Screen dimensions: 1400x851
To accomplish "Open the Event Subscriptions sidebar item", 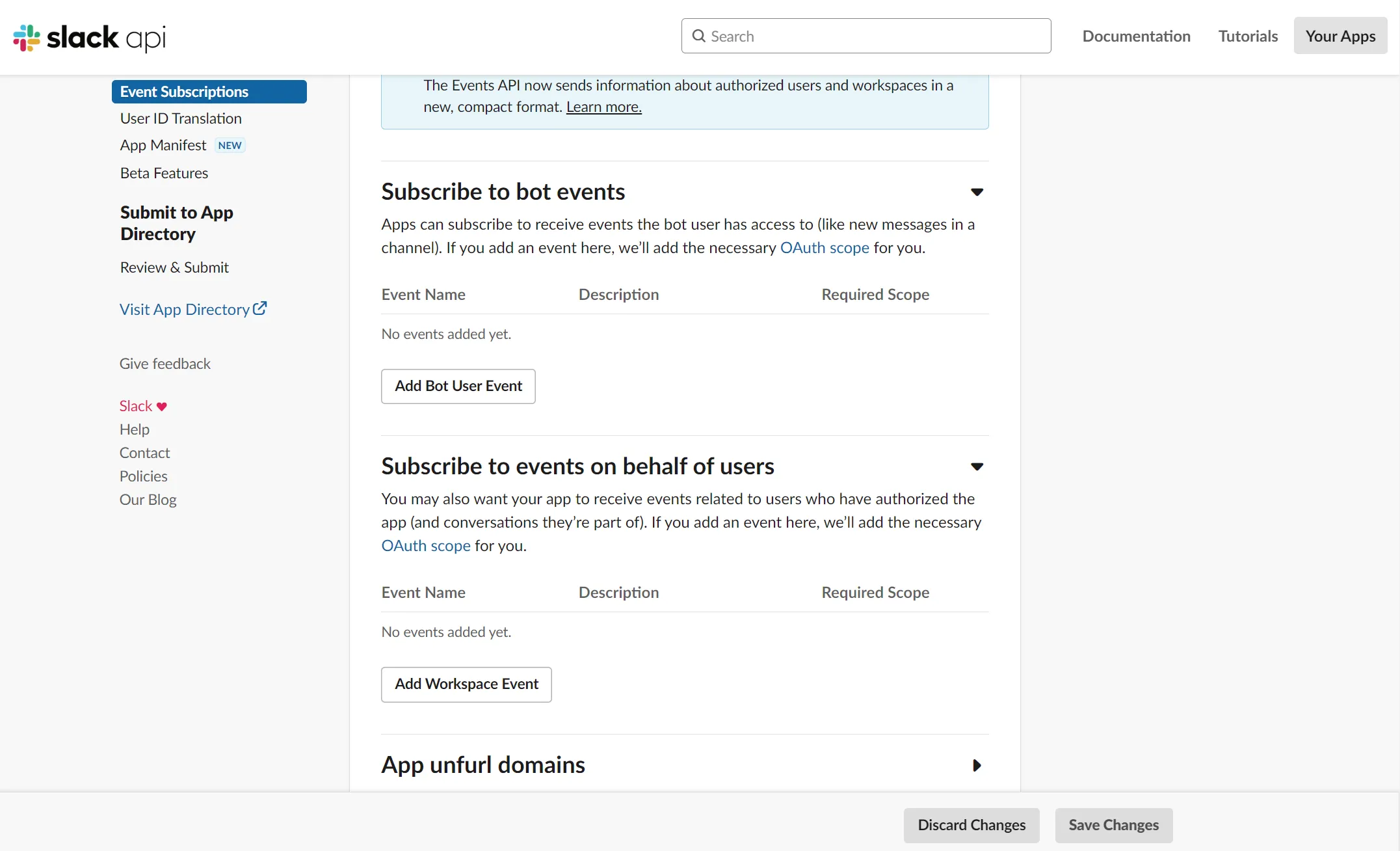I will pyautogui.click(x=209, y=92).
